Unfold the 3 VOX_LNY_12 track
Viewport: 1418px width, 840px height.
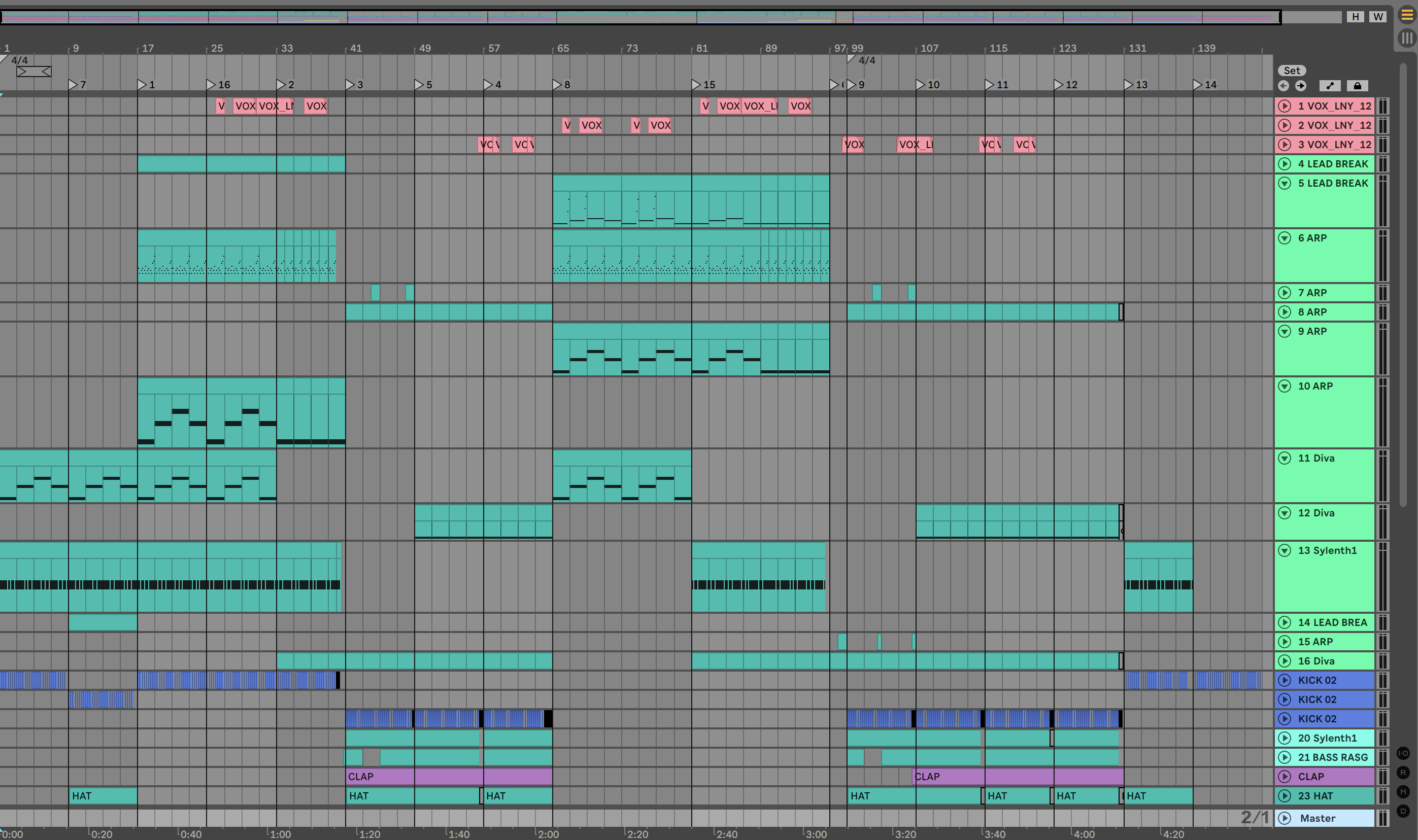pos(1285,145)
